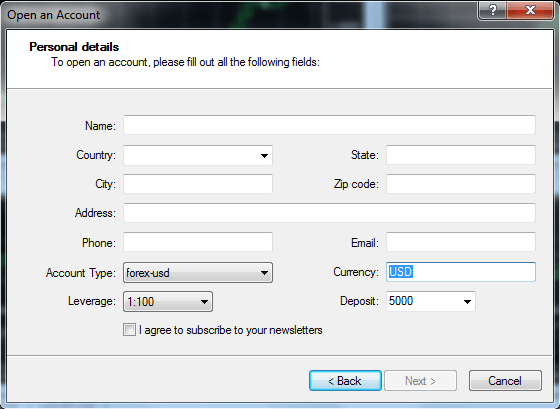Open the Account Type forex-usd dropdown

198,273
